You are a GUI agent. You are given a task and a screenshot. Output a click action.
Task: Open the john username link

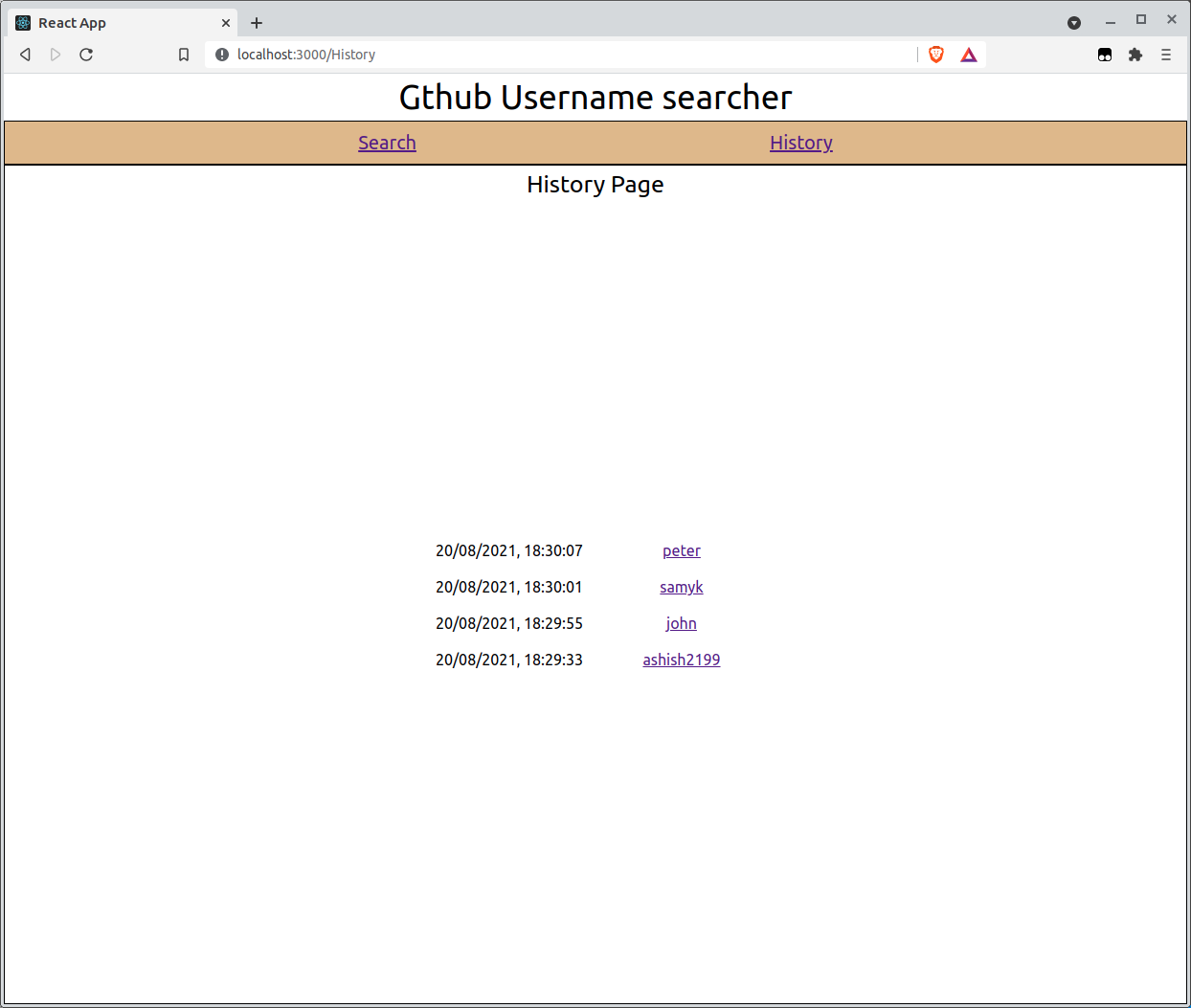(682, 623)
